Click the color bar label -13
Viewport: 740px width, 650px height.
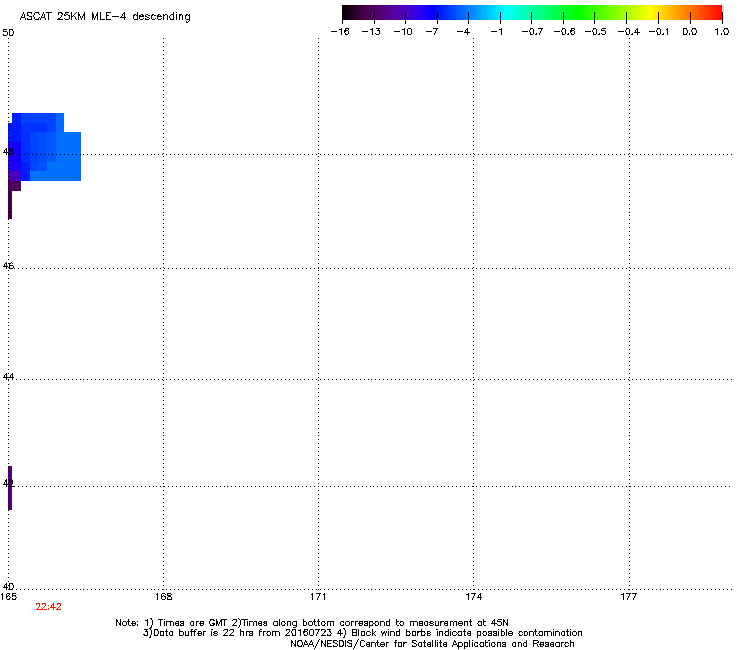(371, 32)
